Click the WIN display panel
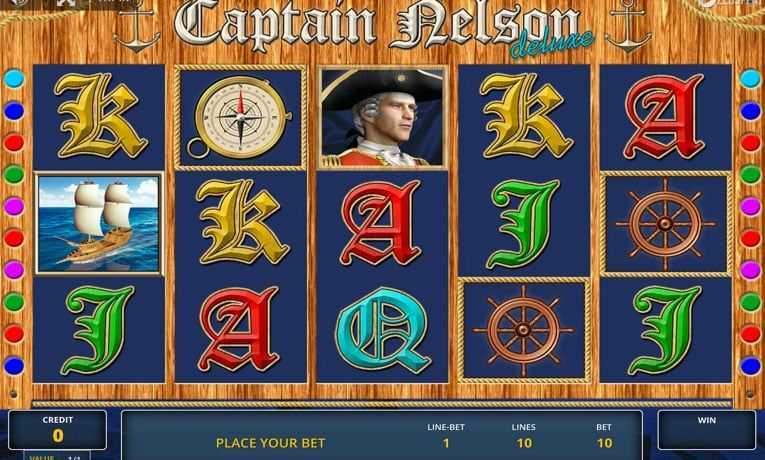The height and width of the screenshot is (460, 765). point(707,430)
